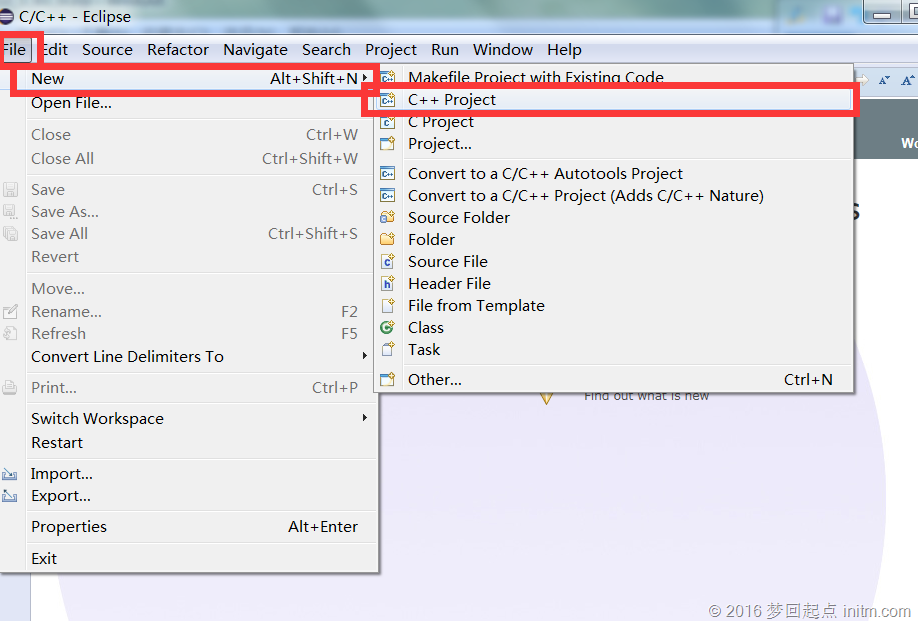The height and width of the screenshot is (621, 918).
Task: Click the yellow Folder icon
Action: click(388, 240)
